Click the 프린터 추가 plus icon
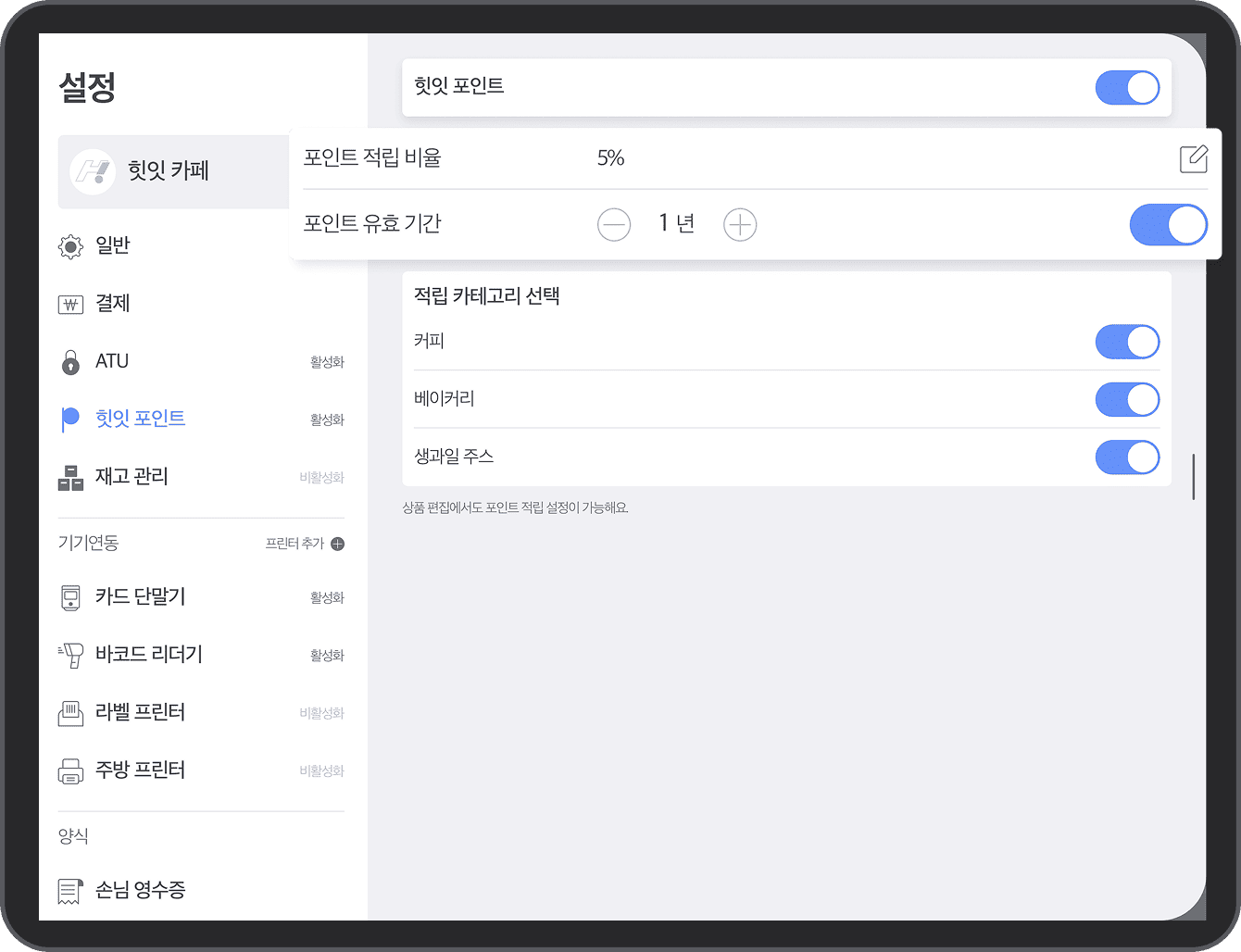Viewport: 1241px width, 952px height. pos(338,544)
